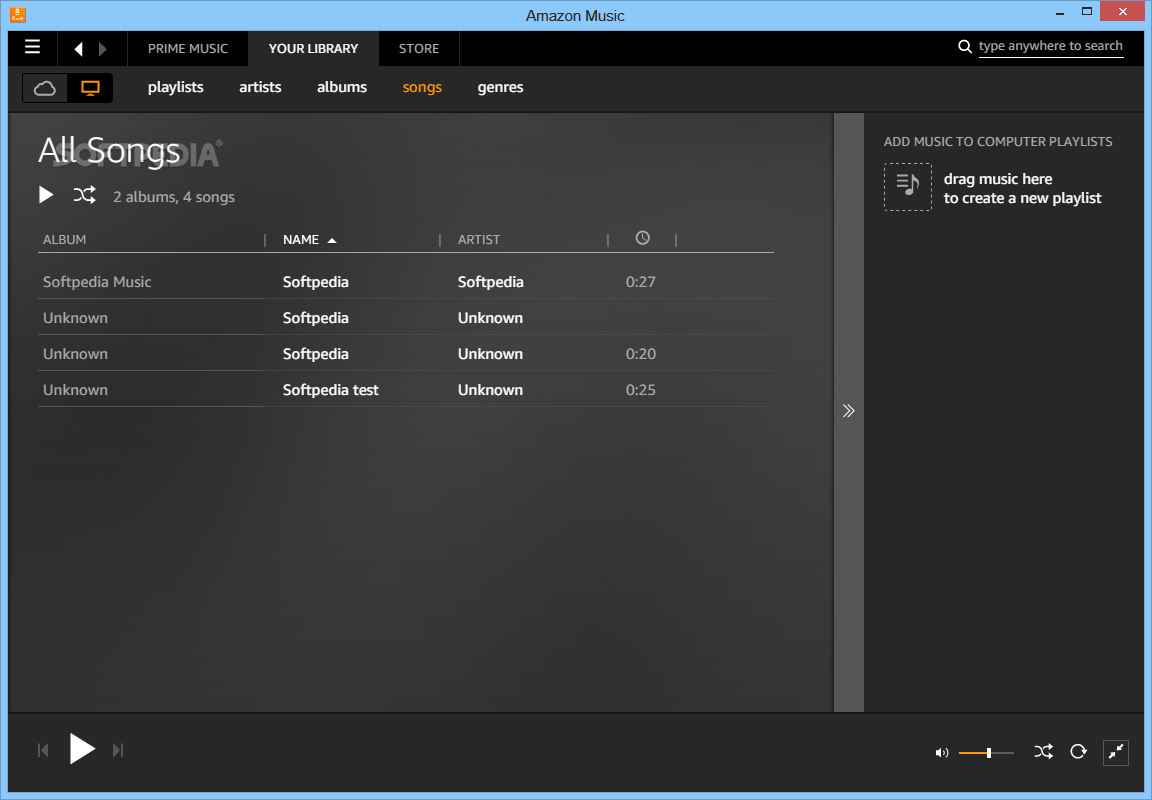Shuffle all songs icon near heading
1152x800 pixels.
pos(84,195)
